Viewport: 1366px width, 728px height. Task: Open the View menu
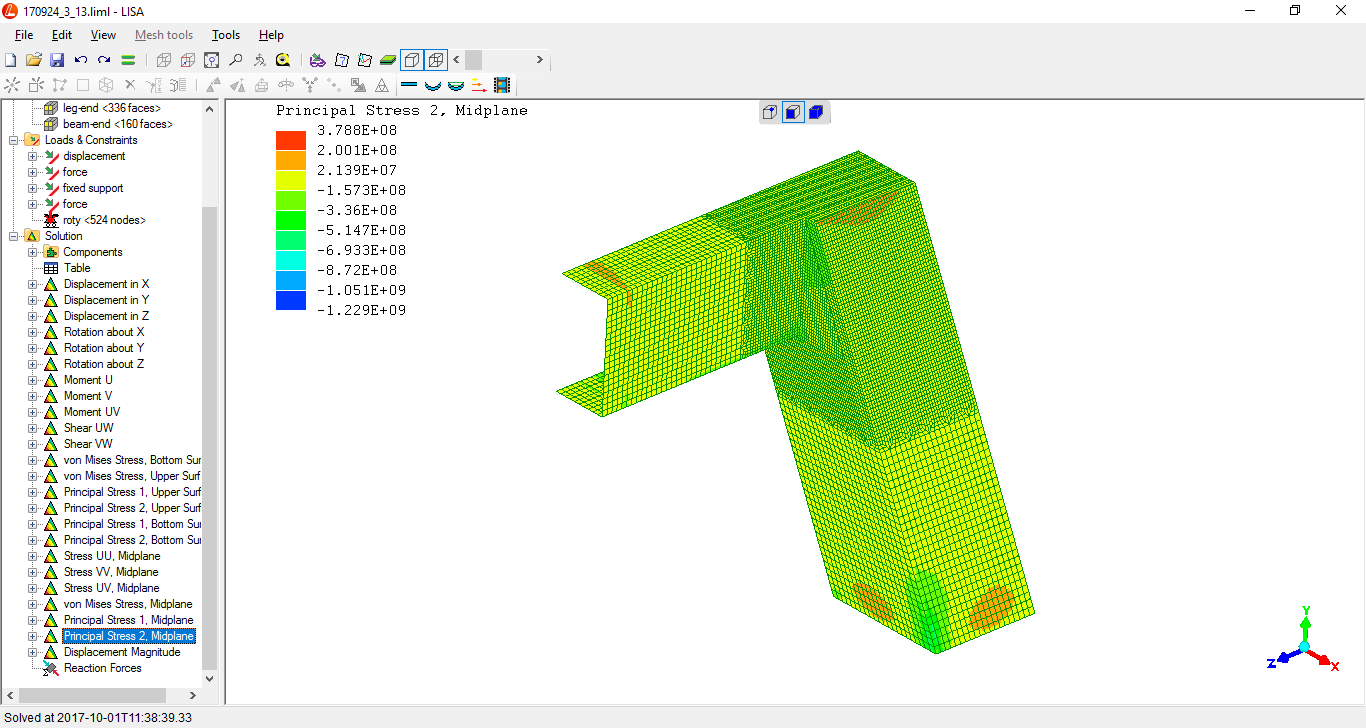(x=103, y=35)
